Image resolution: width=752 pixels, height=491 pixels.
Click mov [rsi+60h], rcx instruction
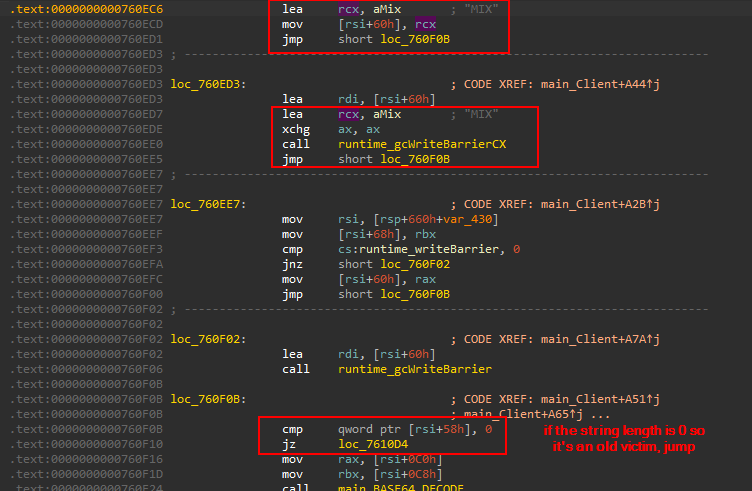coord(359,24)
